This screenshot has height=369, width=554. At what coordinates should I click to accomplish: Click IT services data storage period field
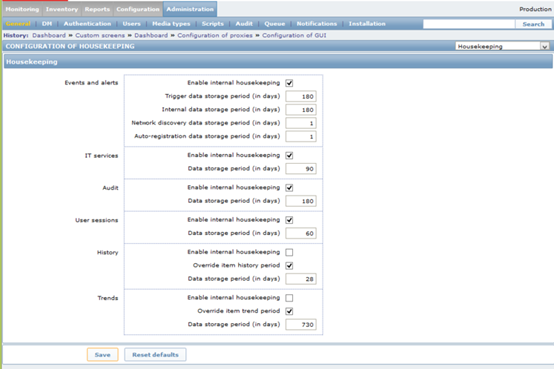click(x=301, y=169)
